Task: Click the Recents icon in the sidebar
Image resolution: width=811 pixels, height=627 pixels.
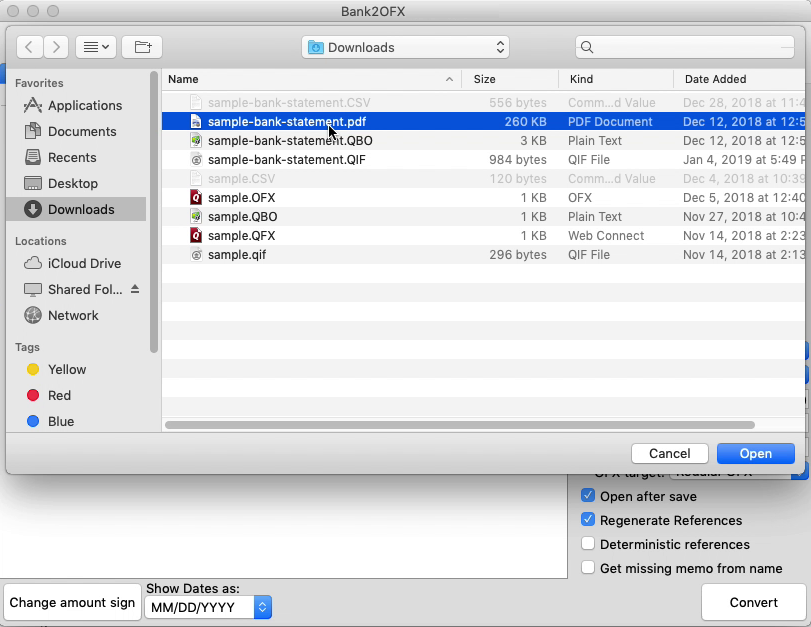Action: pyautogui.click(x=33, y=157)
